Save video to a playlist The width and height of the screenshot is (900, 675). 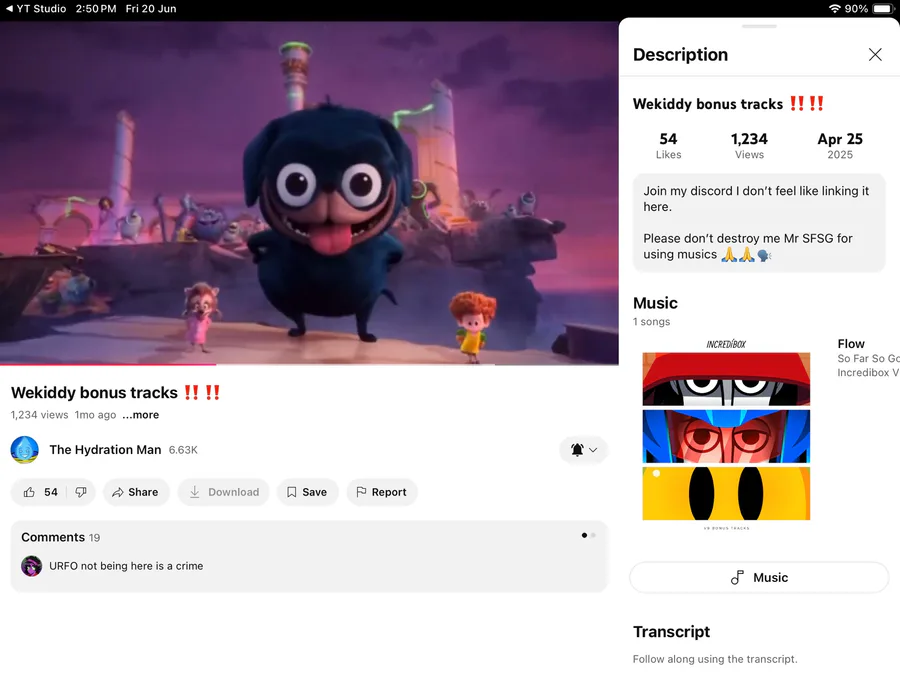tap(307, 492)
